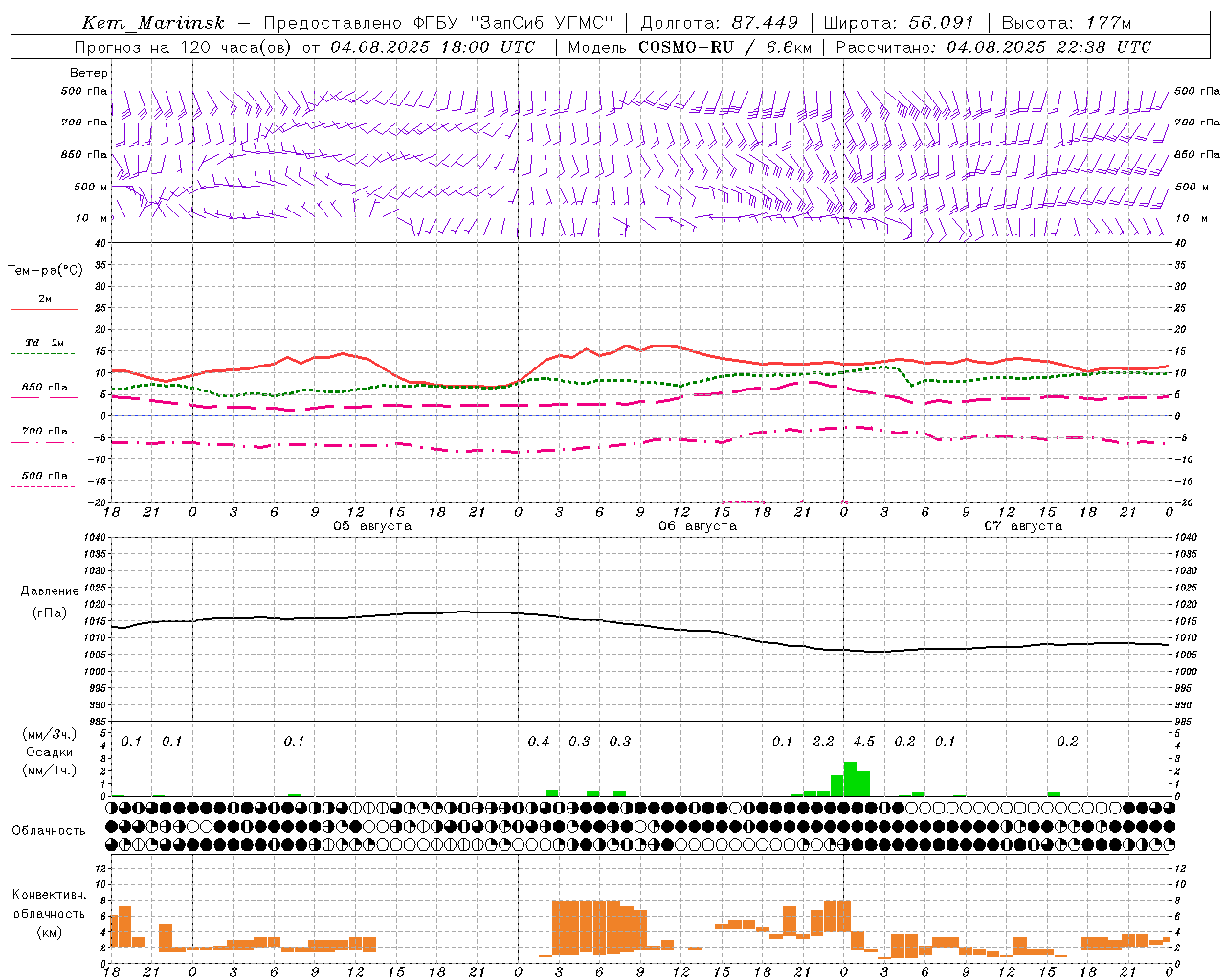Click the (гПа) pressure unit label

coord(50,613)
